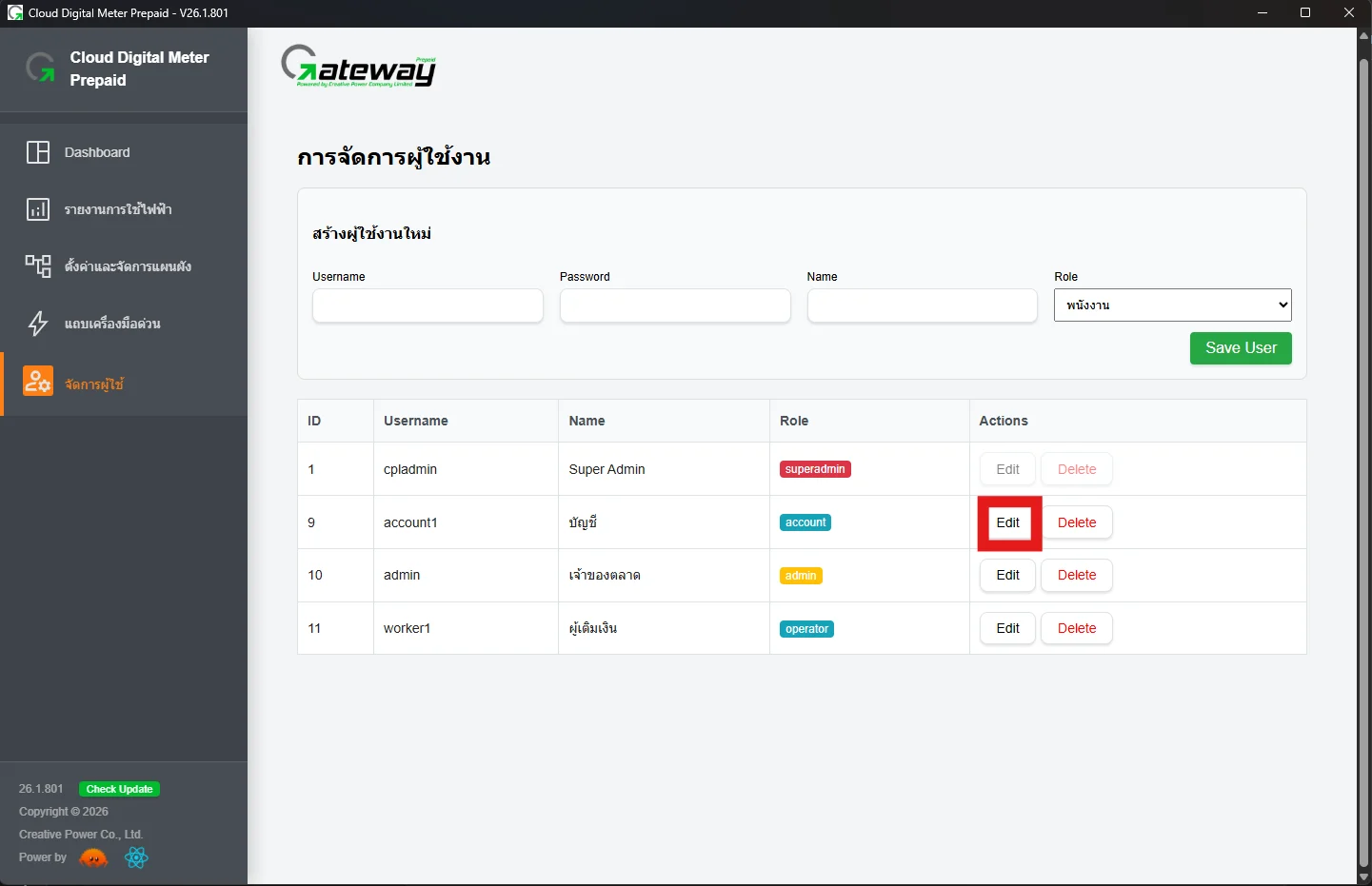Minimize the application window
Screen dimensions: 1372x886
tap(1263, 12)
